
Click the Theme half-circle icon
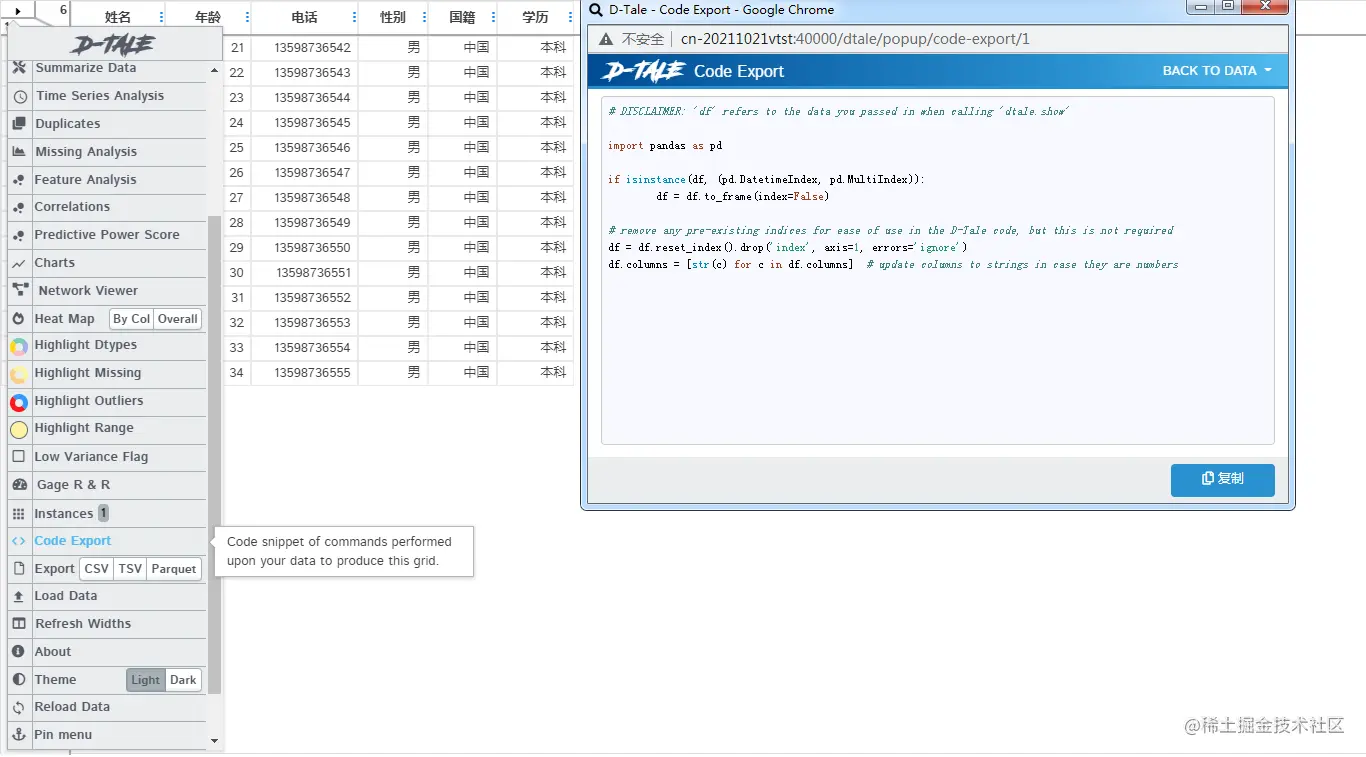coord(18,680)
